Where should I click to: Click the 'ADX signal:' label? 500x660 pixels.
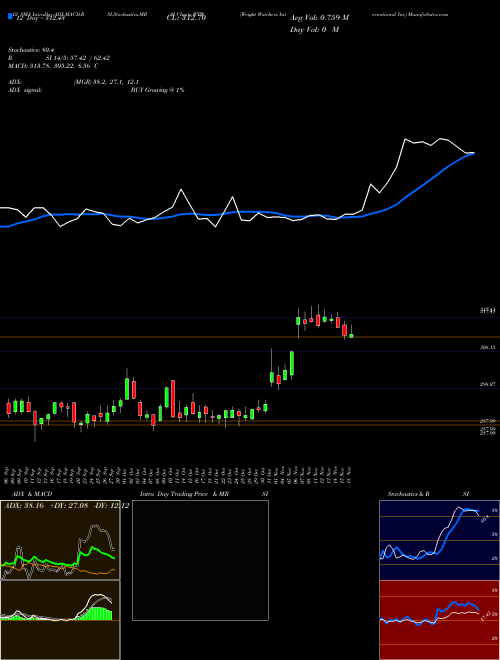(x=24, y=90)
